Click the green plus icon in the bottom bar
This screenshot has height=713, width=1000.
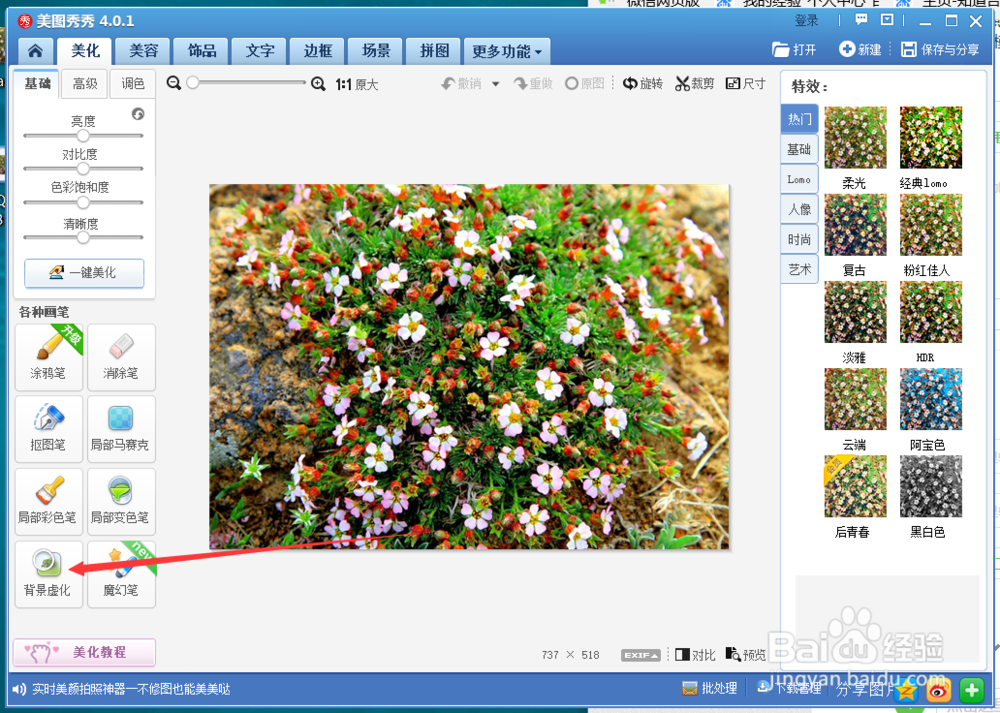click(972, 690)
